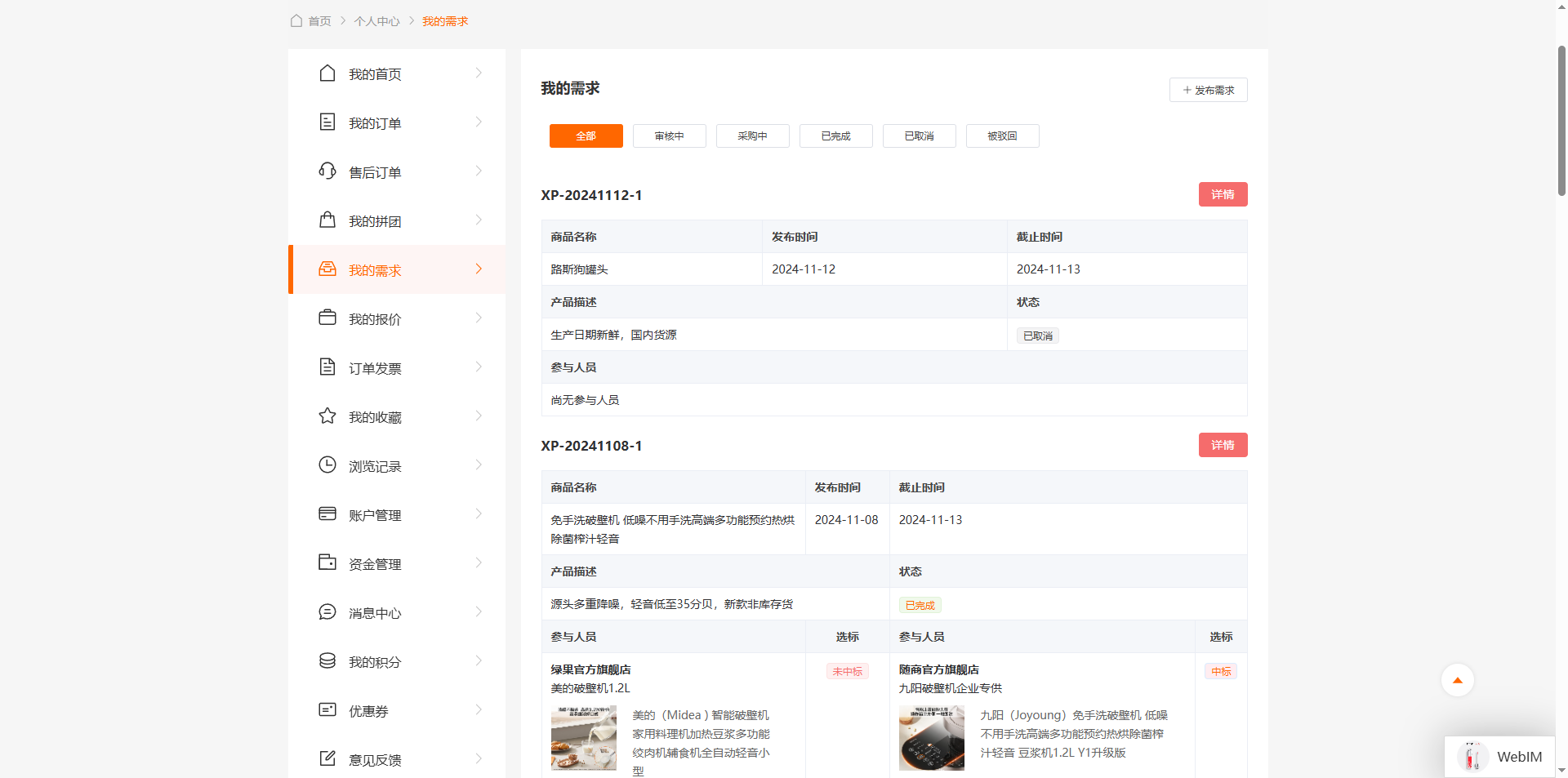Viewport: 1568px width, 778px height.
Task: Expand the 账户管理 chevron arrow
Action: [x=479, y=514]
